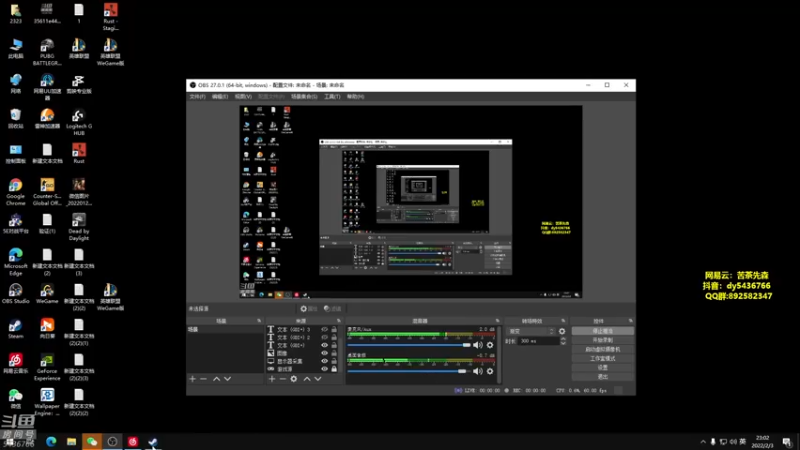Hide the 游戏源 game capture source
Screen dimensions: 800x450
point(324,369)
